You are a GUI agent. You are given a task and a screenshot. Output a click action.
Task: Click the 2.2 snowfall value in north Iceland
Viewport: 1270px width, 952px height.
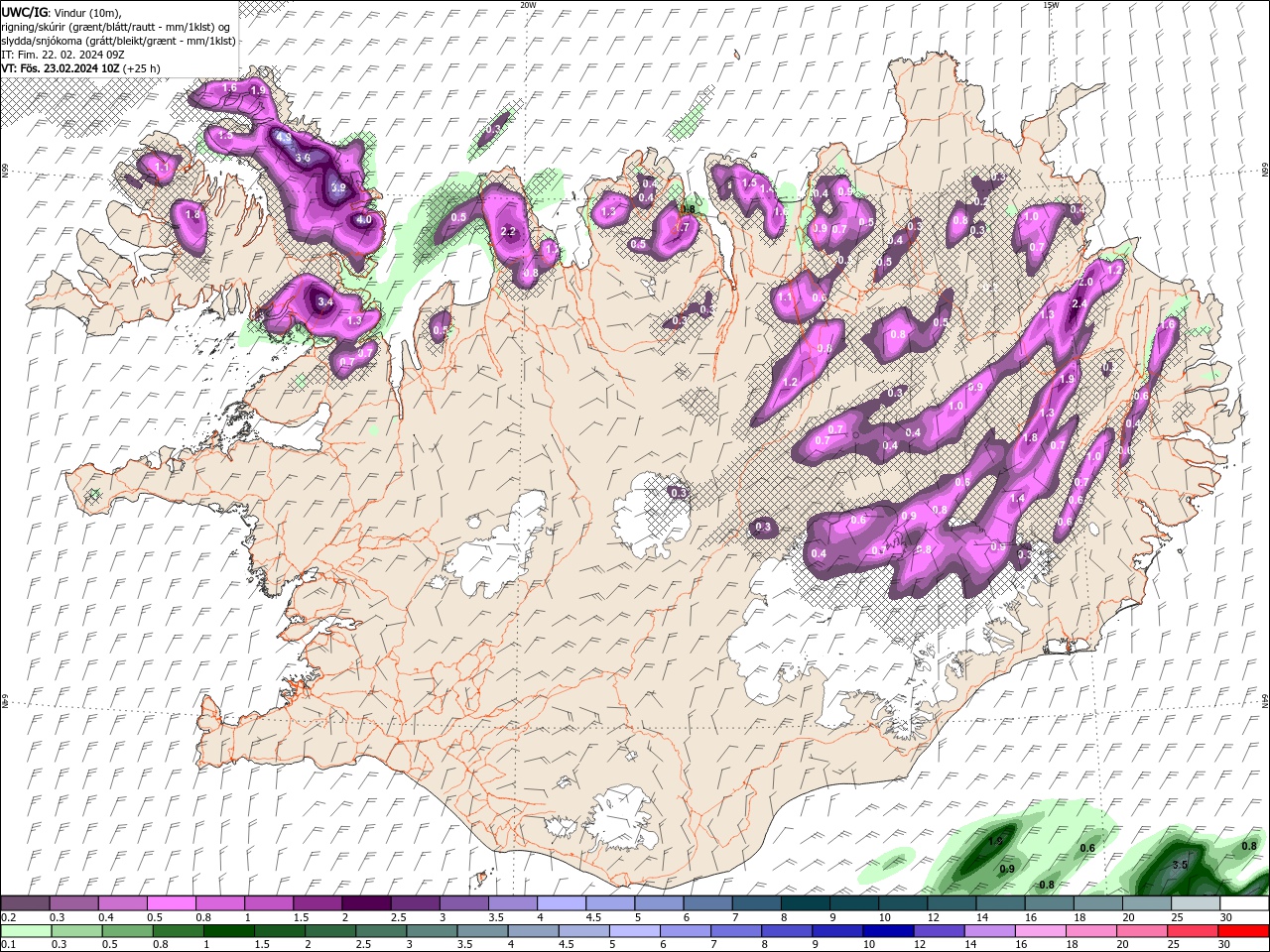[x=508, y=232]
